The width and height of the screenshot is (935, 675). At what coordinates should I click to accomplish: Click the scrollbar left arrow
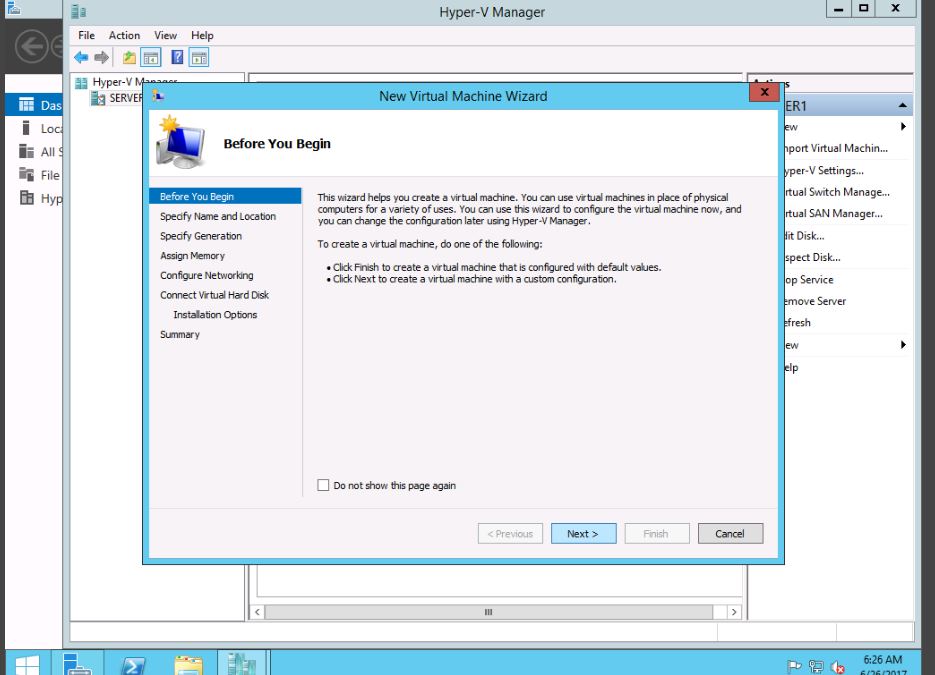point(258,612)
